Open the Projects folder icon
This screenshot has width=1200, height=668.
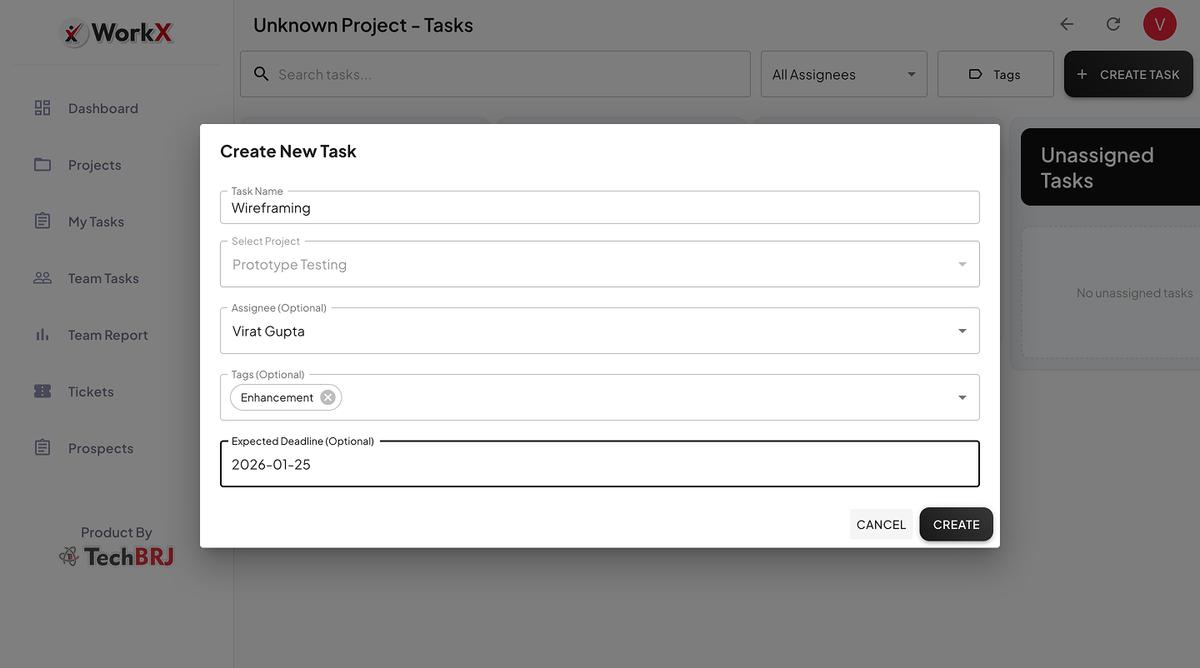tap(42, 163)
